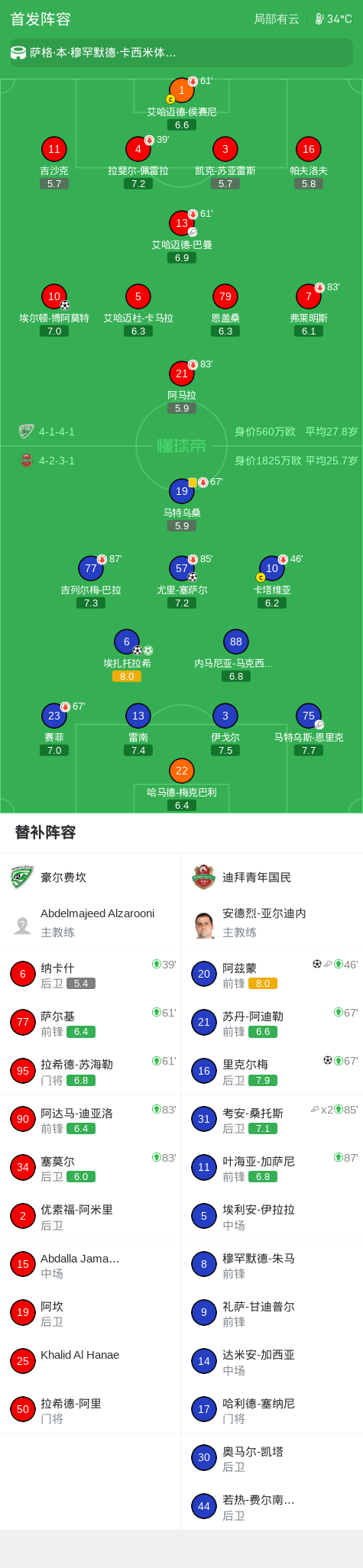Select player 6 埃扎托拉希 rated 8.0
363x1568 pixels.
point(127,642)
